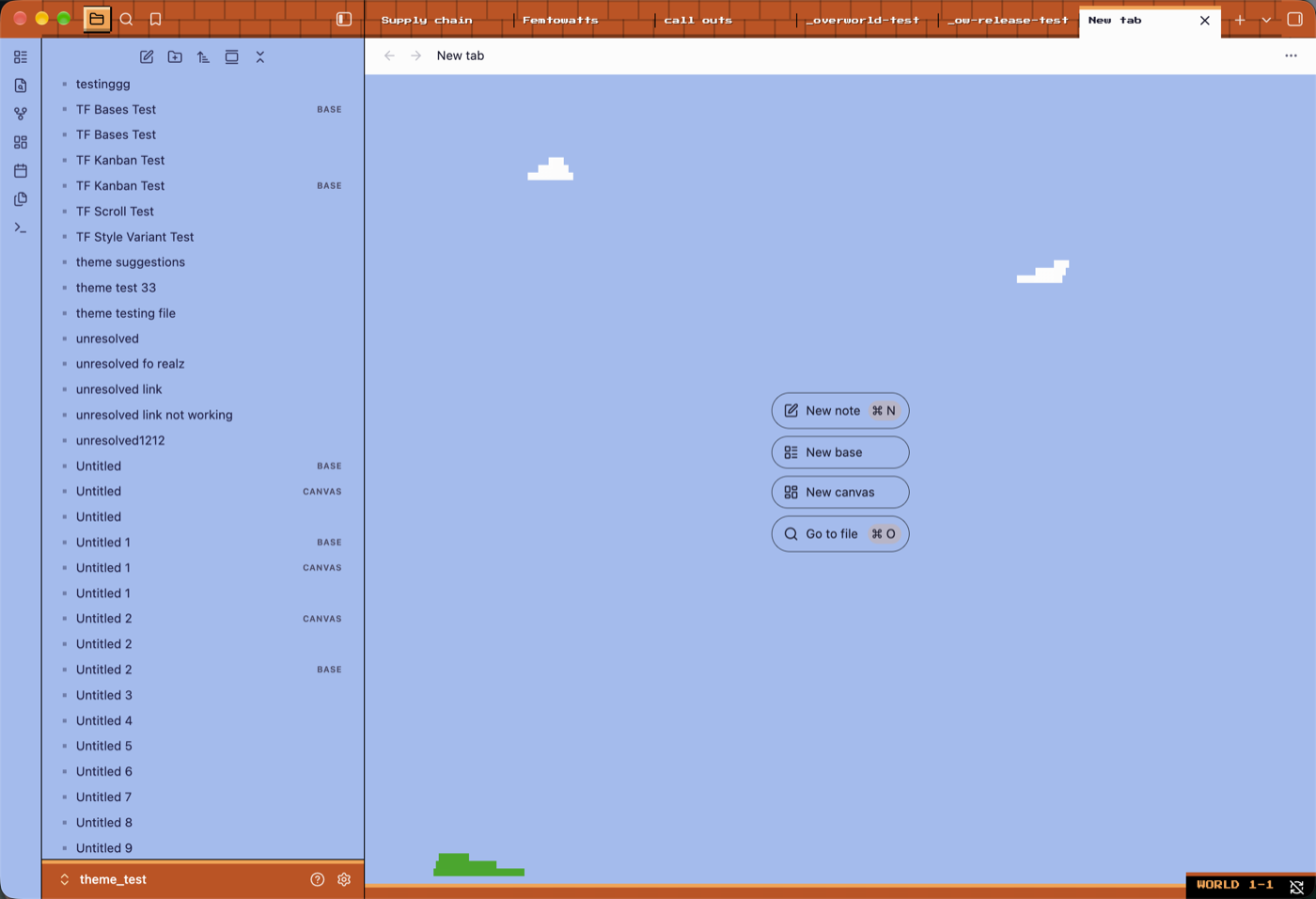Click the sync status icon in status bar

(x=1296, y=886)
